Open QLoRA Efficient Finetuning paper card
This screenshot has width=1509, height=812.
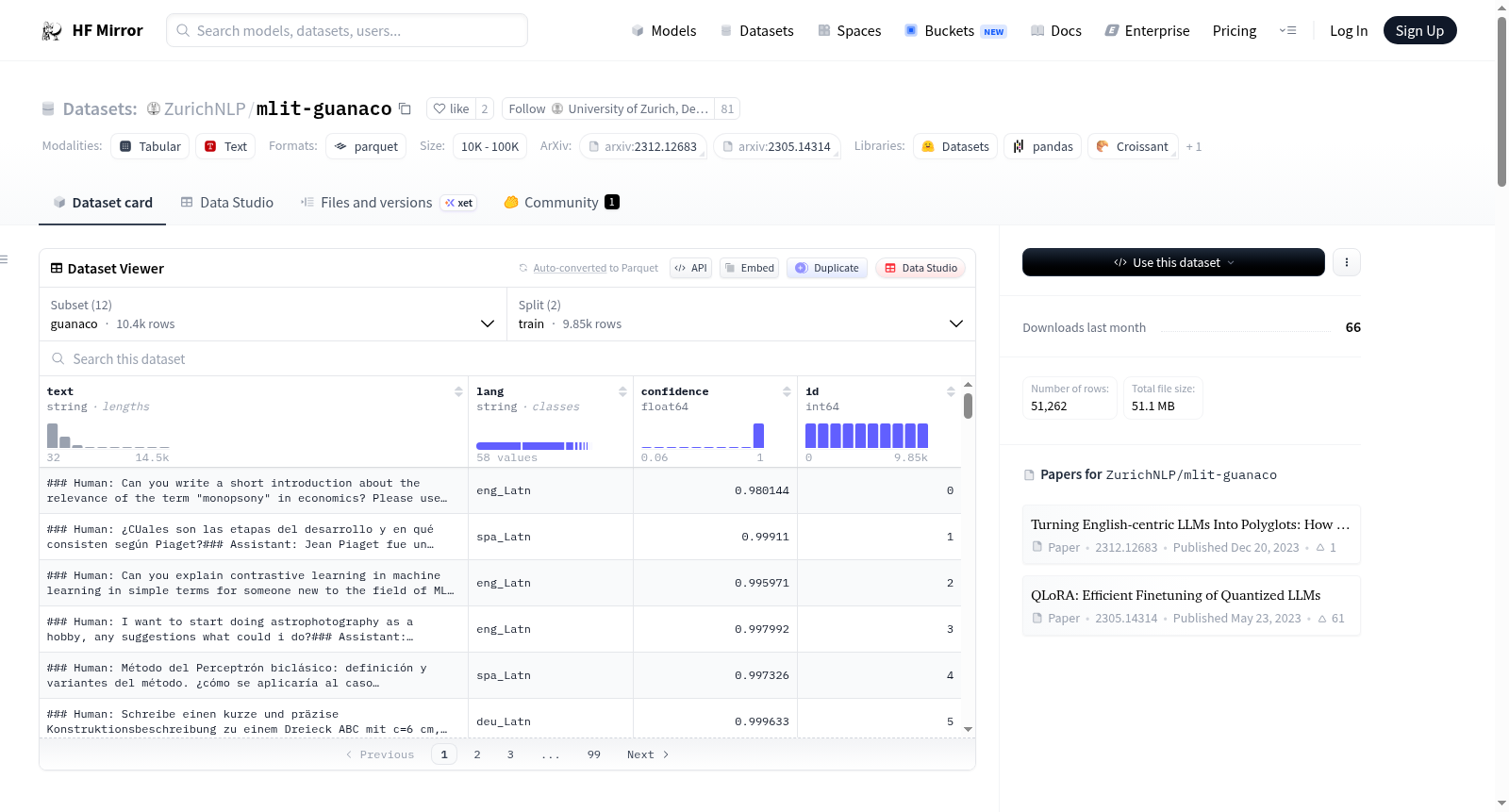pos(1191,605)
